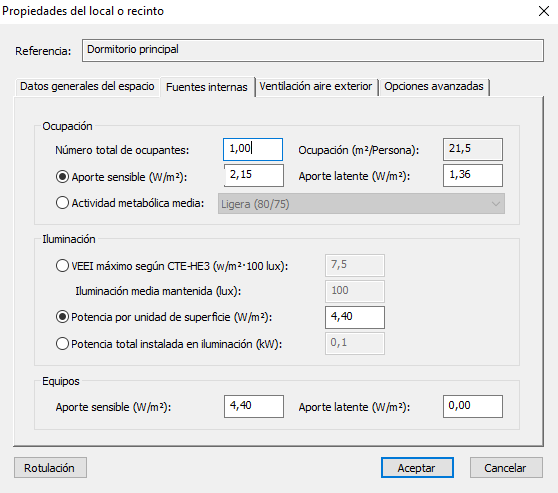Click the occupancy Aporte latente 1,36 field
This screenshot has height=493, width=558.
tap(473, 175)
